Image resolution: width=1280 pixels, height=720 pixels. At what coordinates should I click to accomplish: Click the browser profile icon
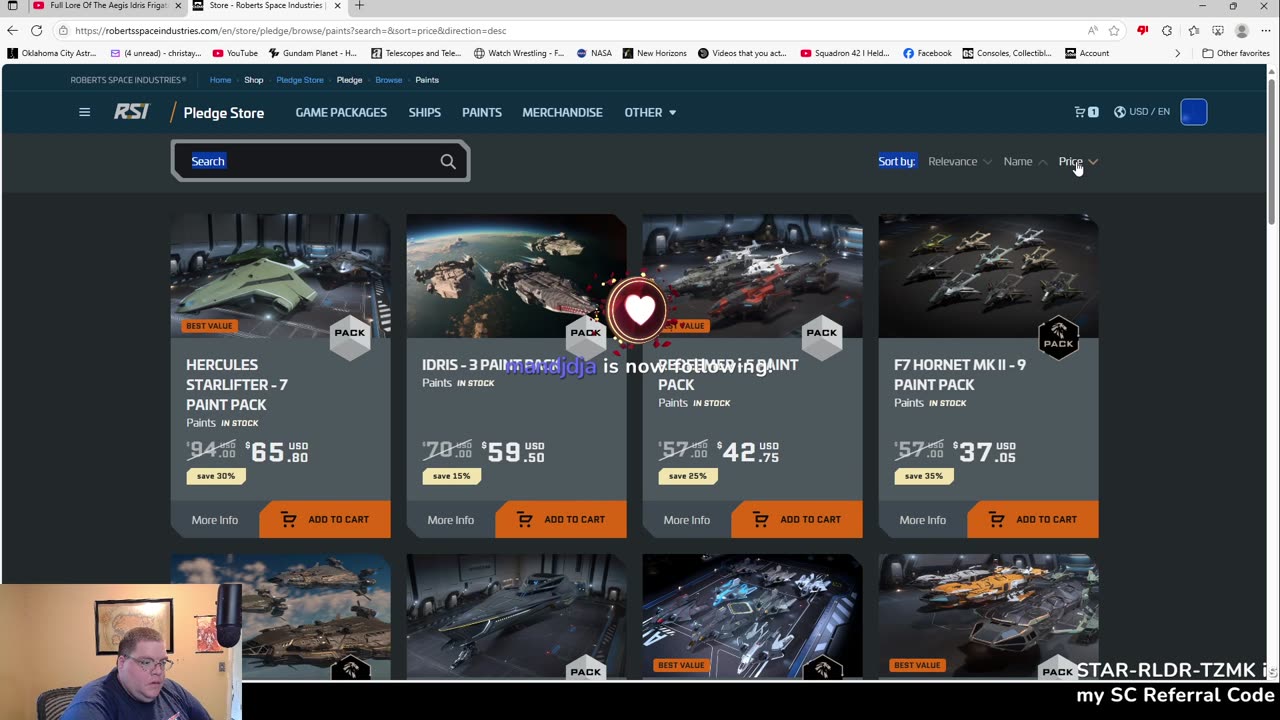click(x=1241, y=31)
